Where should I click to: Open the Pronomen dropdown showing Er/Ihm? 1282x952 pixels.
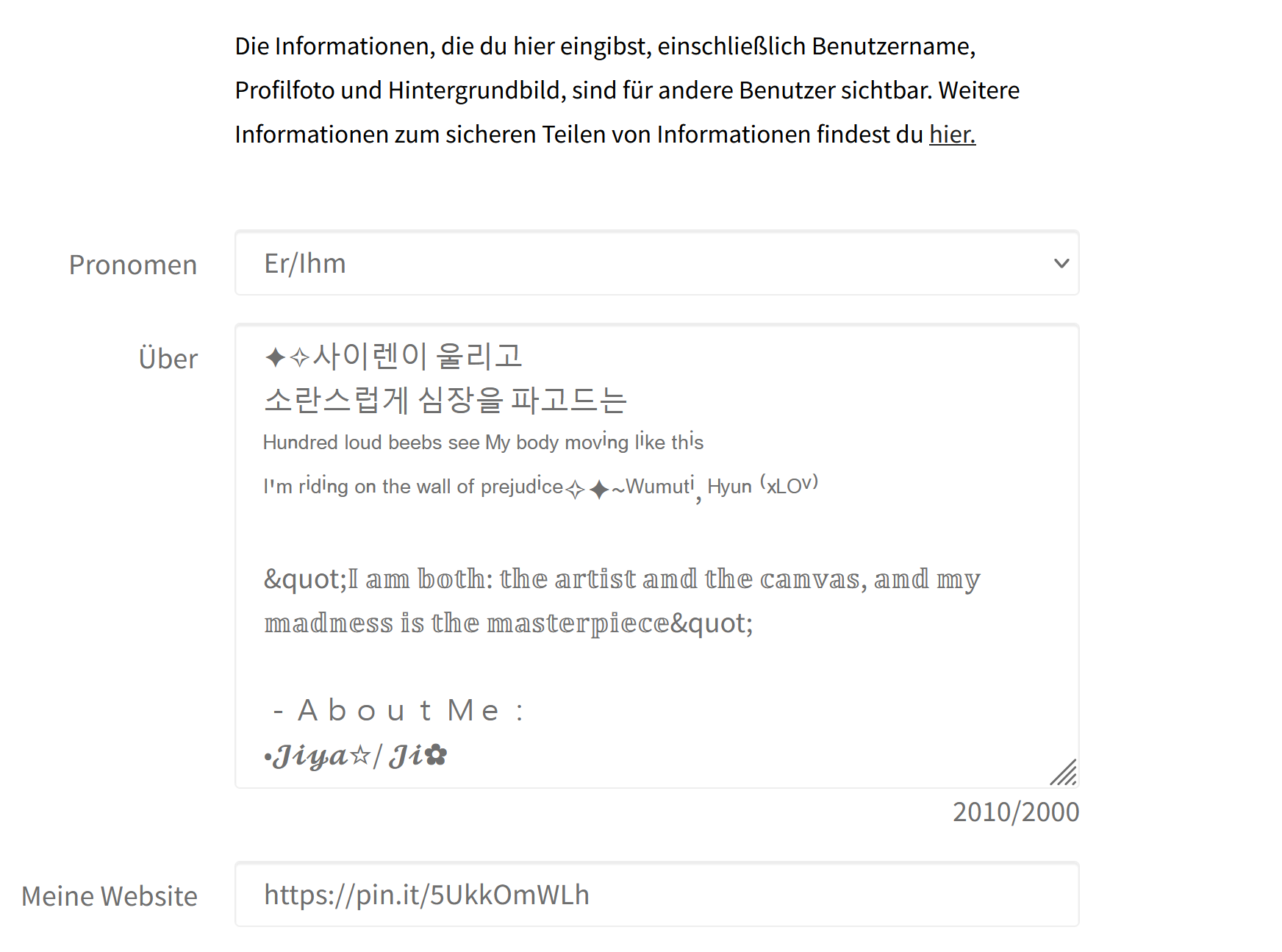pos(656,263)
